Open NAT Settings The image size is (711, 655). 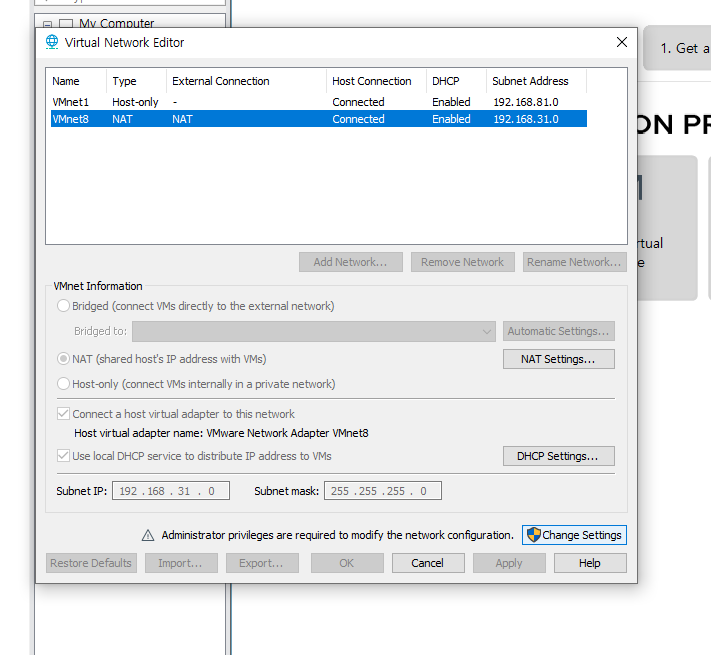(x=559, y=359)
